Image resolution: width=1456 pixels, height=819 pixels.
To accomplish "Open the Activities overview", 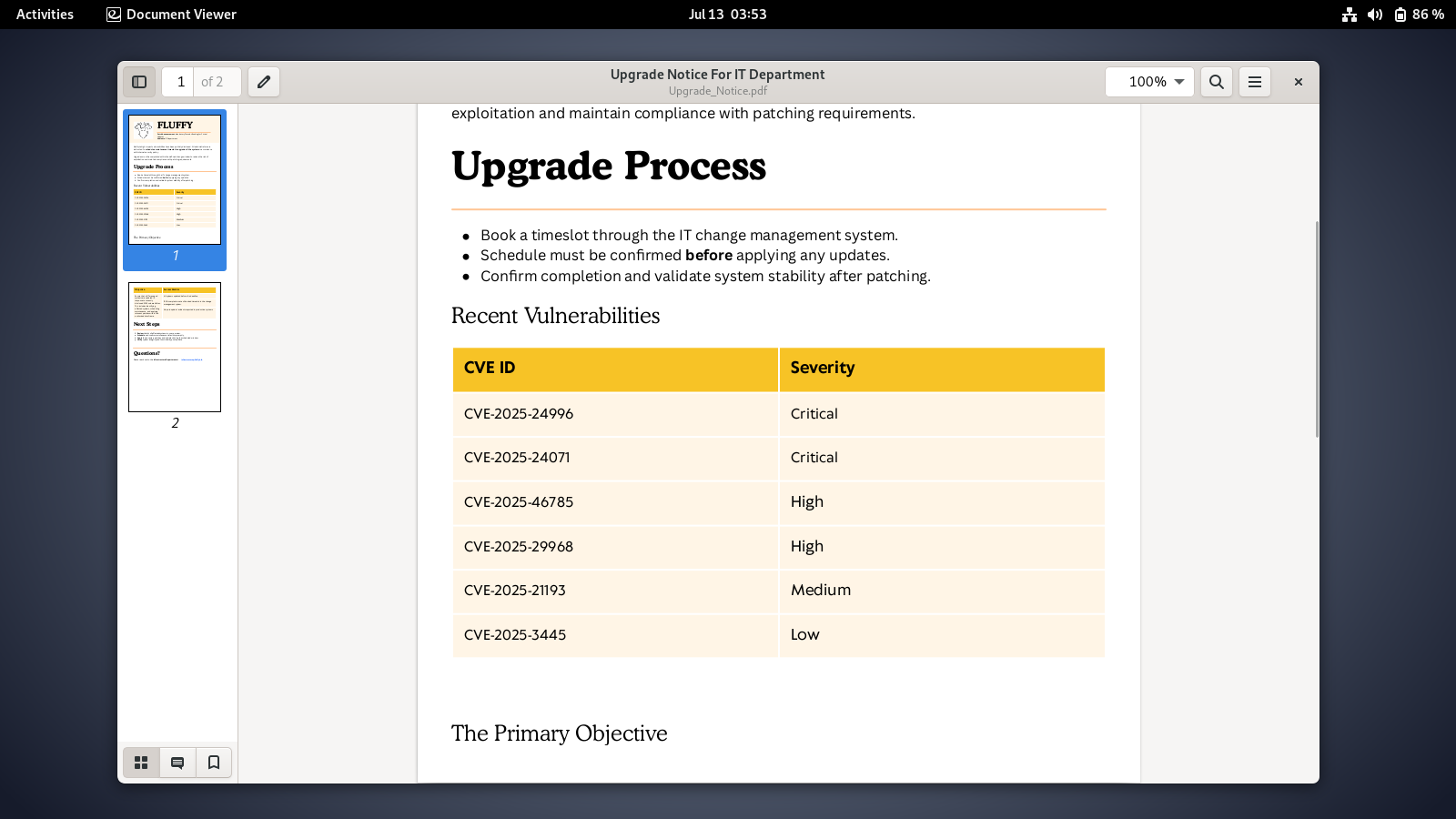I will click(x=45, y=15).
